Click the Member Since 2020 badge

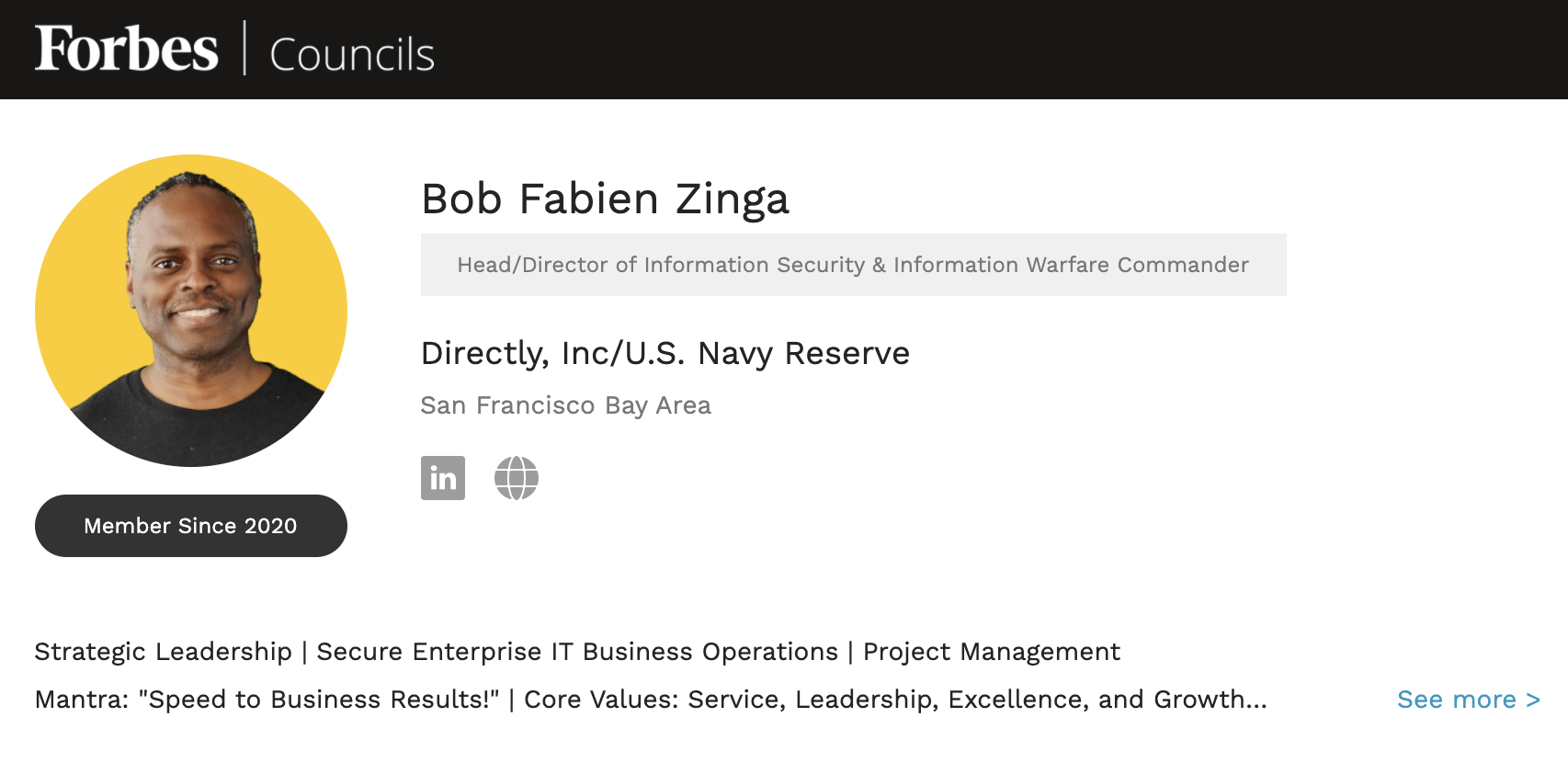pos(191,526)
